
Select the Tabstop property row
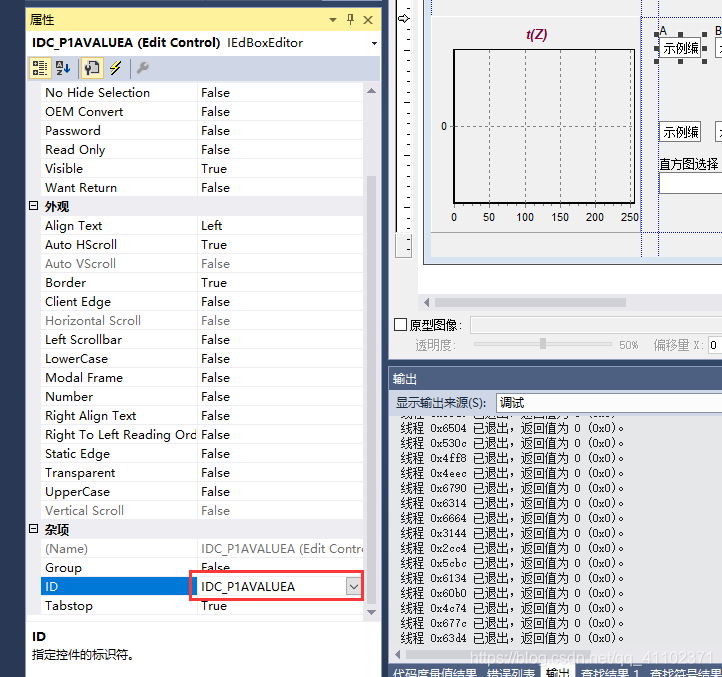(202, 606)
